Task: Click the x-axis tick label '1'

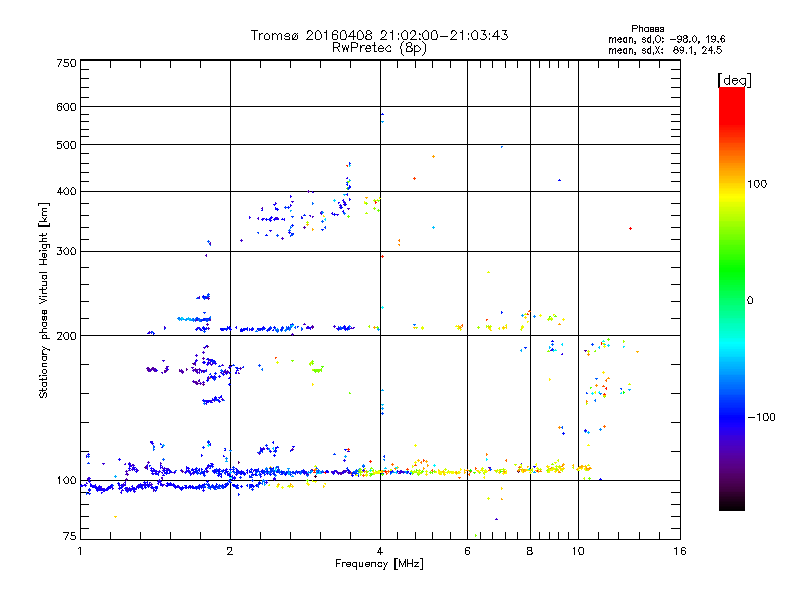Action: click(x=80, y=551)
